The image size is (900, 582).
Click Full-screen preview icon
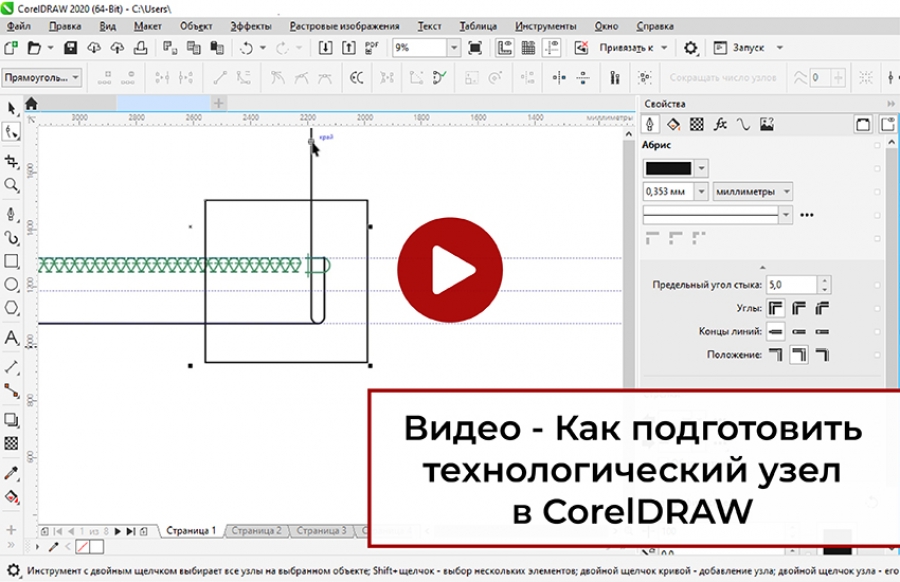coord(475,48)
